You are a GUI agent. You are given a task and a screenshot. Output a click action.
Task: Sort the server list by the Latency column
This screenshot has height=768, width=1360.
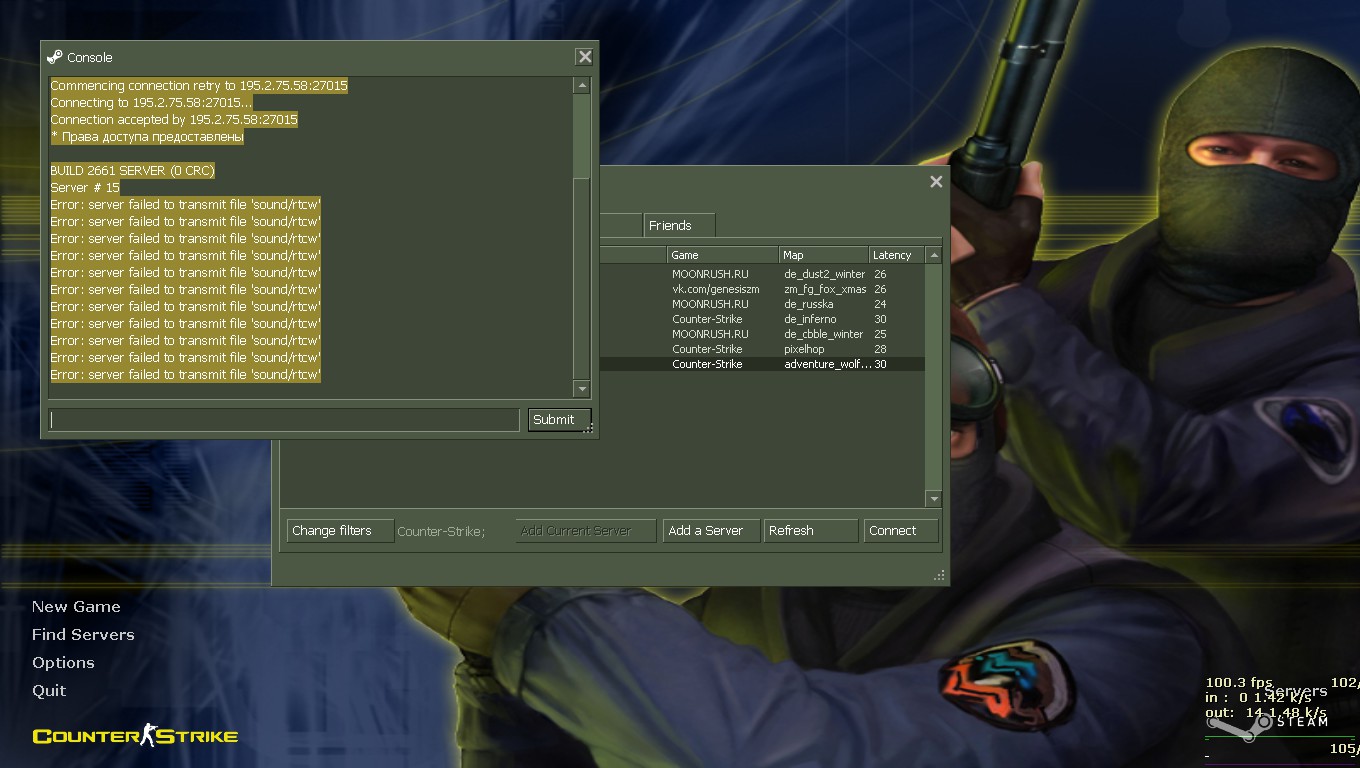pyautogui.click(x=897, y=255)
